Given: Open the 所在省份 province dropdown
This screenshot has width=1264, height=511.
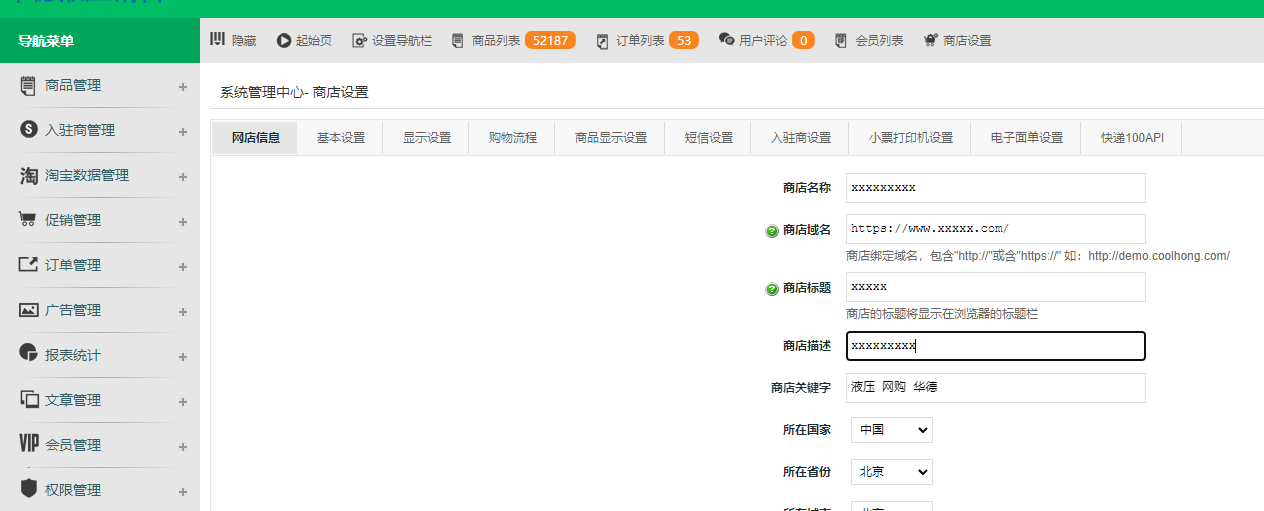Looking at the screenshot, I should (x=891, y=472).
